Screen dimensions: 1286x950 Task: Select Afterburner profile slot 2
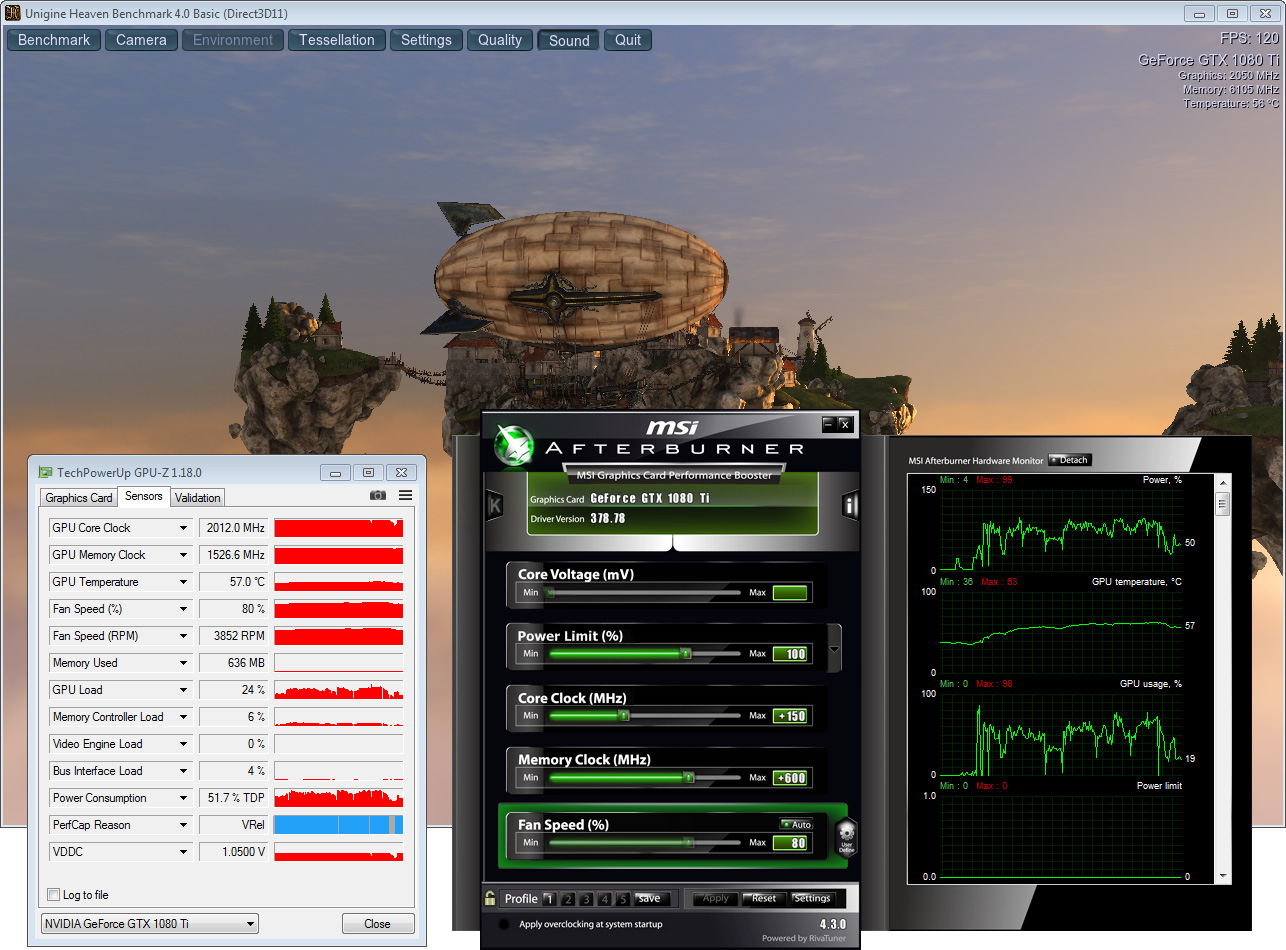coord(567,898)
